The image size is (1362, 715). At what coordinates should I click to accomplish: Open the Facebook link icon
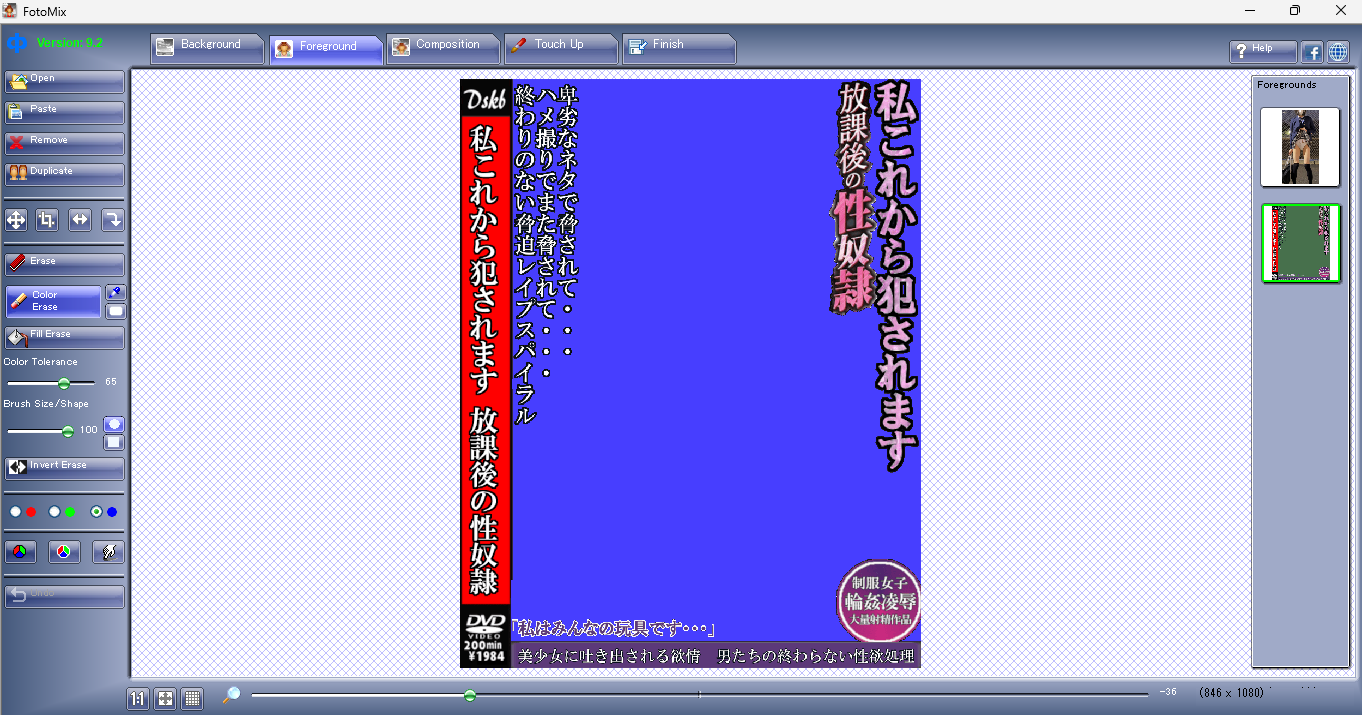pyautogui.click(x=1311, y=52)
